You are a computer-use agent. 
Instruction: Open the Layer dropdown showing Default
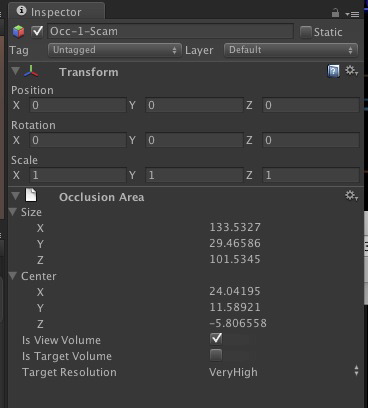pos(291,50)
